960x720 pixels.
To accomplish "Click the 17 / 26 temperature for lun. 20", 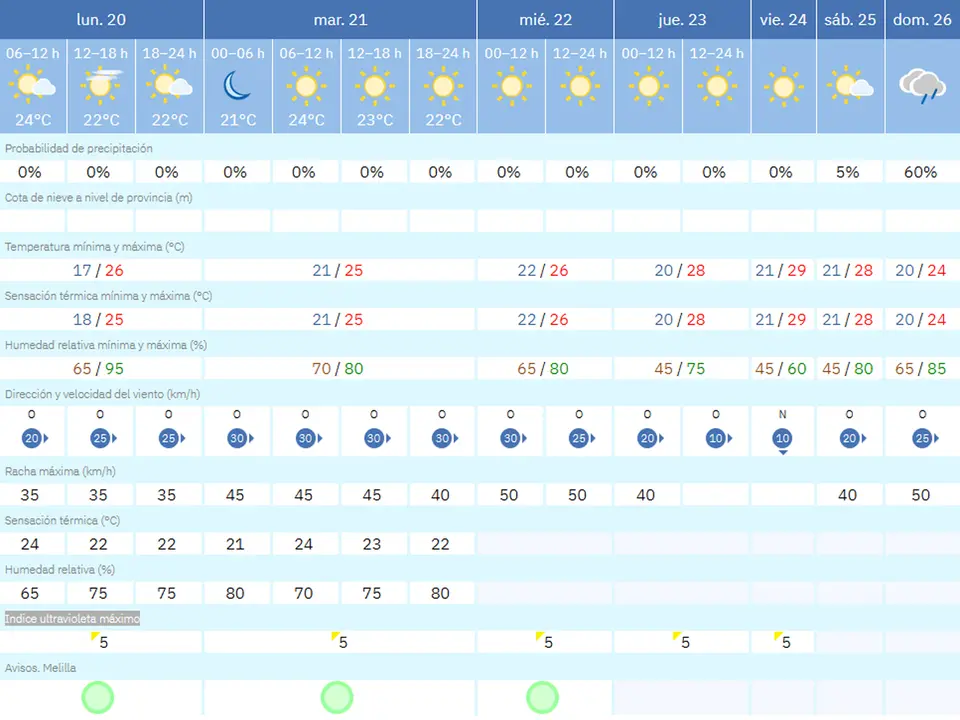I will [x=98, y=270].
